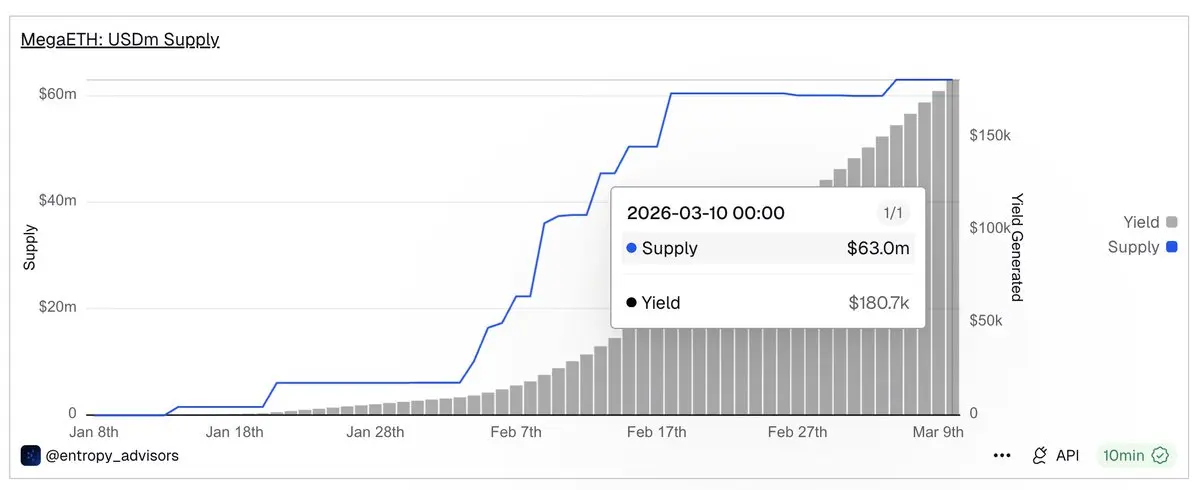
Task: Click the 1/1 pager in tooltip
Action: [x=890, y=213]
